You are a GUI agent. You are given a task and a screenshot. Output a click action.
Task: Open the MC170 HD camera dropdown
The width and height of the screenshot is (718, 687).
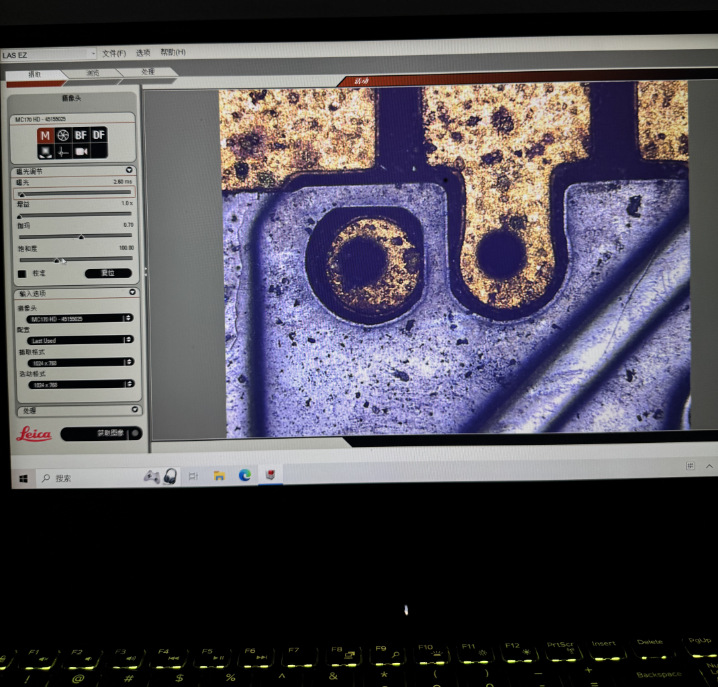coord(80,318)
